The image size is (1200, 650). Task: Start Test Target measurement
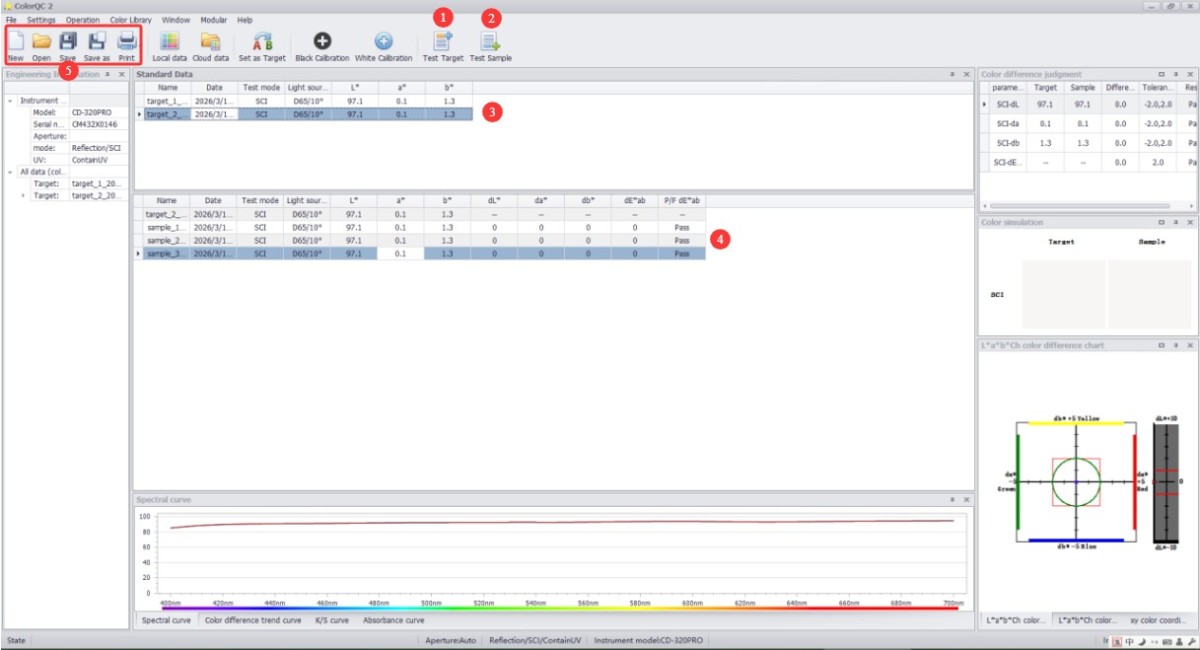click(443, 46)
